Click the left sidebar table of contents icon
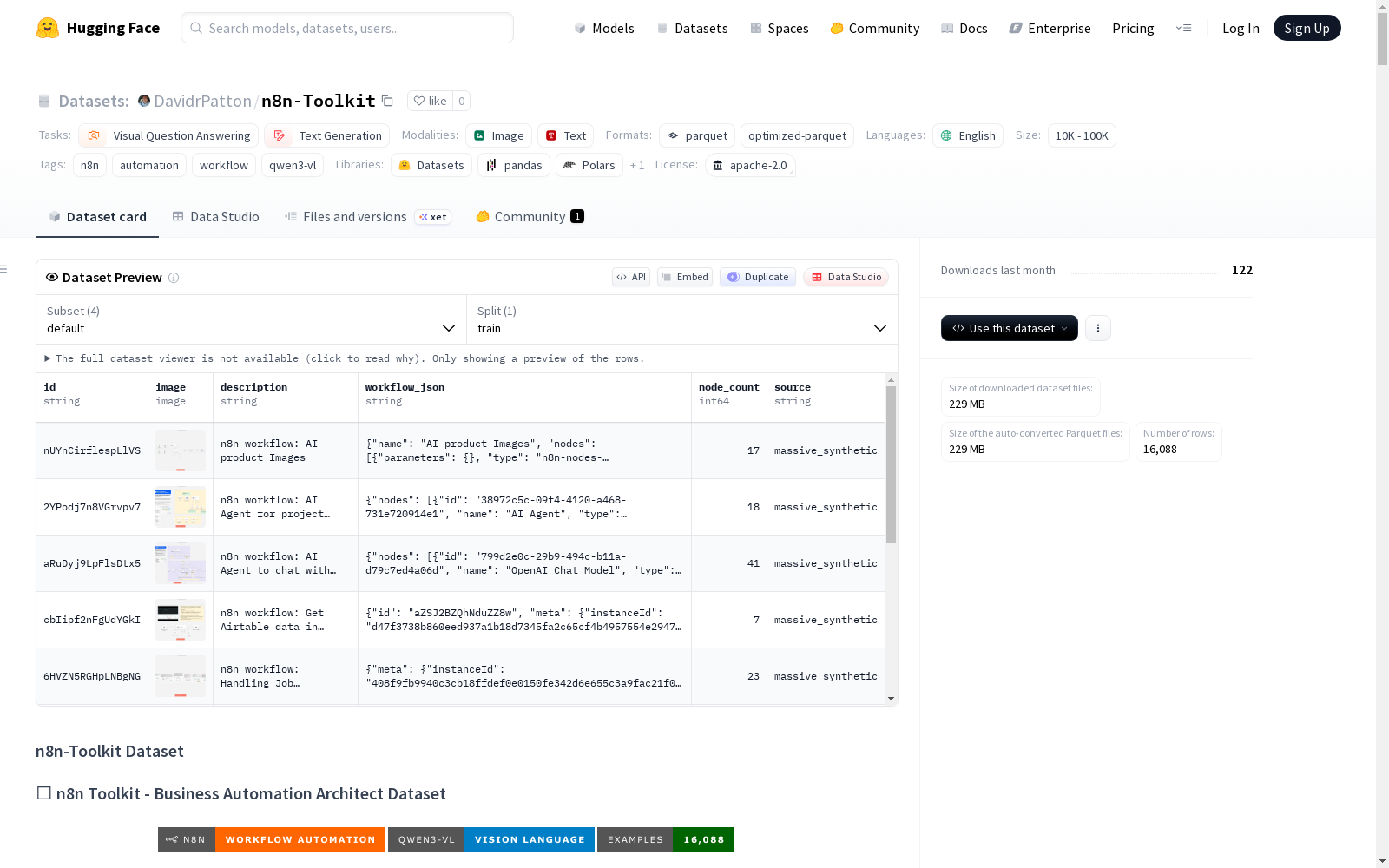This screenshot has width=1389, height=868. pos(4,269)
